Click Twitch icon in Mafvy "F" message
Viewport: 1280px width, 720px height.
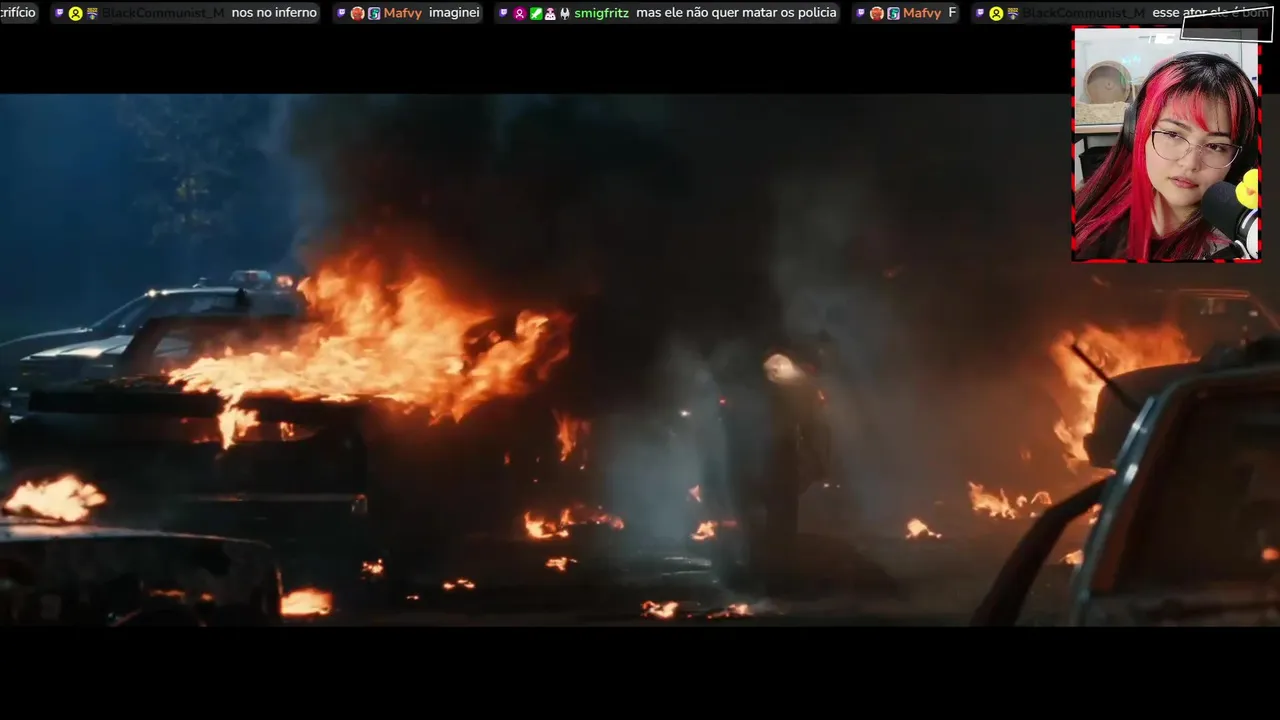(860, 13)
